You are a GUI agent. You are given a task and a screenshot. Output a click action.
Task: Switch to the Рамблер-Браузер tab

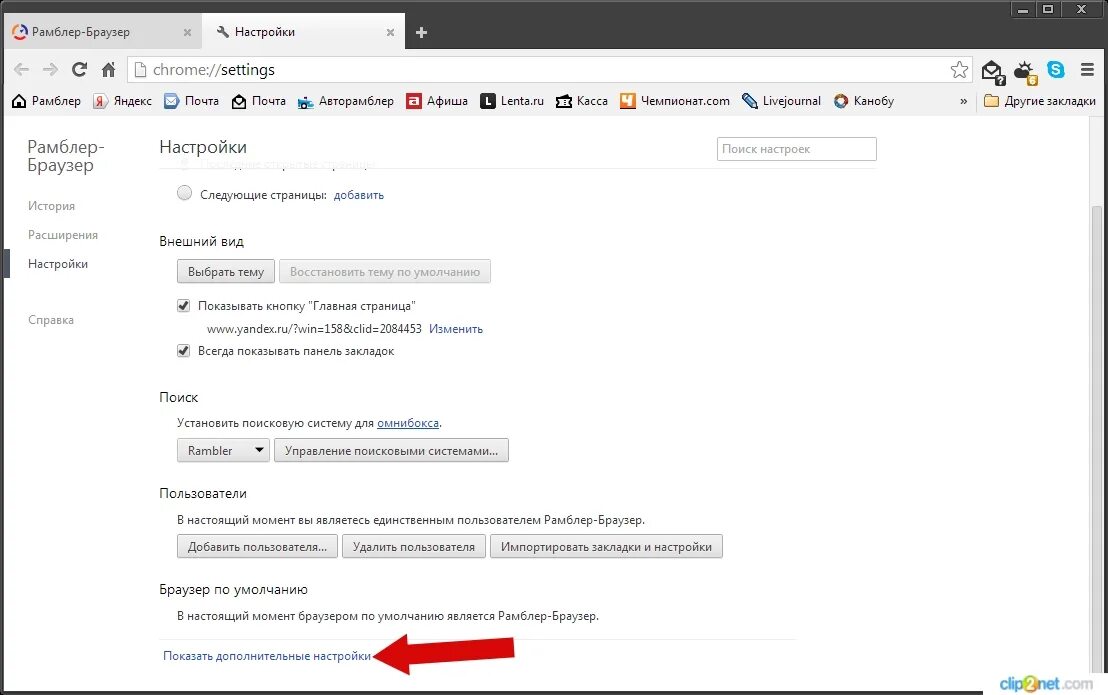click(103, 32)
